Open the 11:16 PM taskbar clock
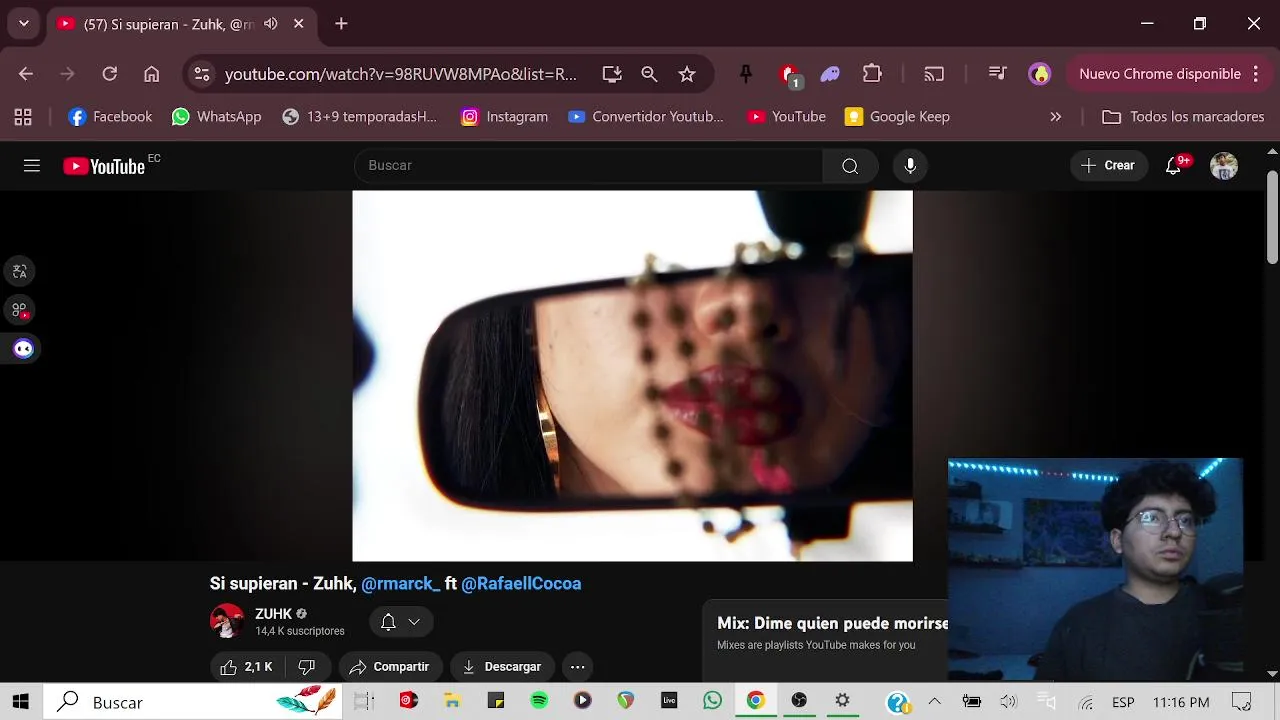Screen dimensions: 1280x720 [1181, 702]
